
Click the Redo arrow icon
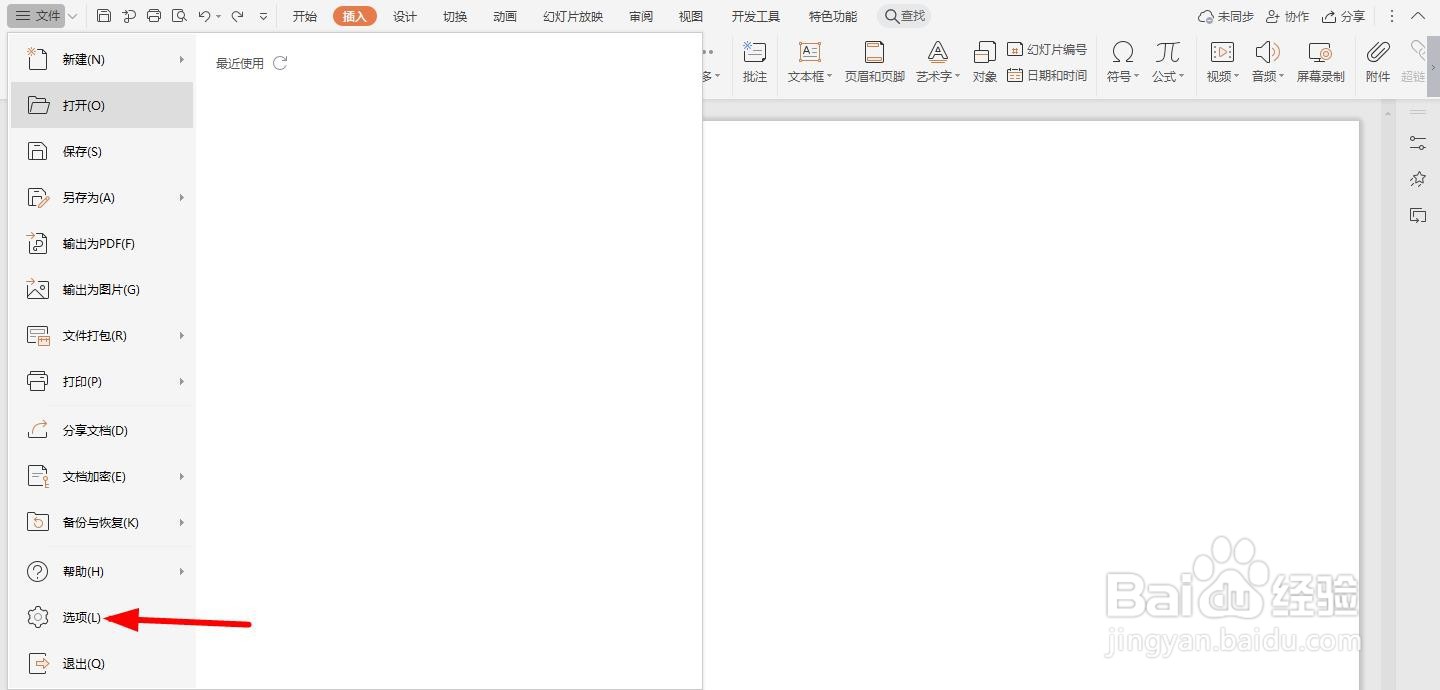click(237, 16)
